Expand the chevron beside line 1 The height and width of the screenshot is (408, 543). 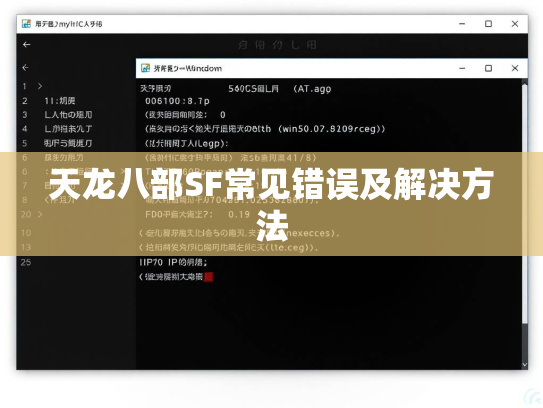click(x=40, y=86)
